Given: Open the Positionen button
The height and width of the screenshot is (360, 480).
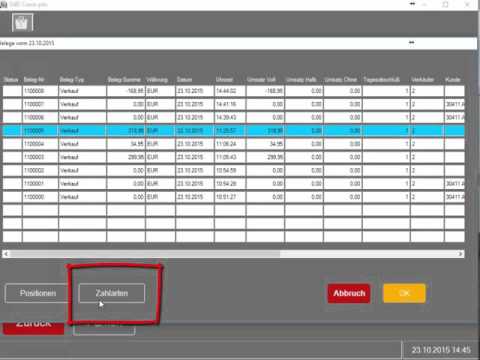Looking at the screenshot, I should [x=38, y=293].
